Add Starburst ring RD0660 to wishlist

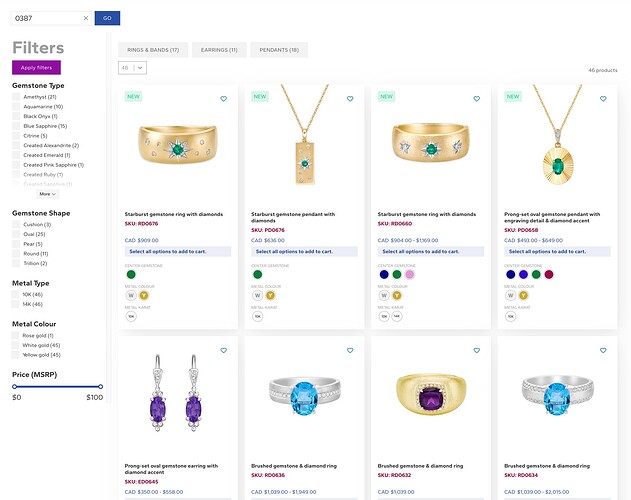pyautogui.click(x=476, y=99)
